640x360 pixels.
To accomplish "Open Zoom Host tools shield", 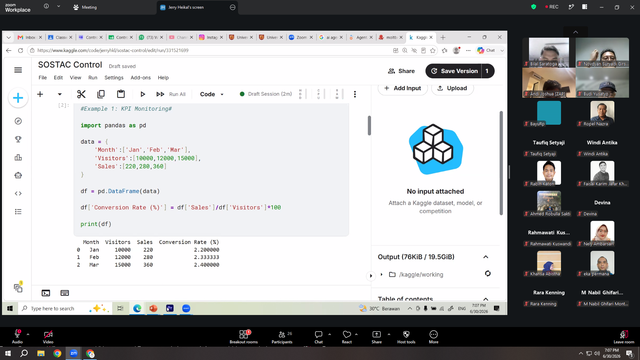I will point(406,336).
